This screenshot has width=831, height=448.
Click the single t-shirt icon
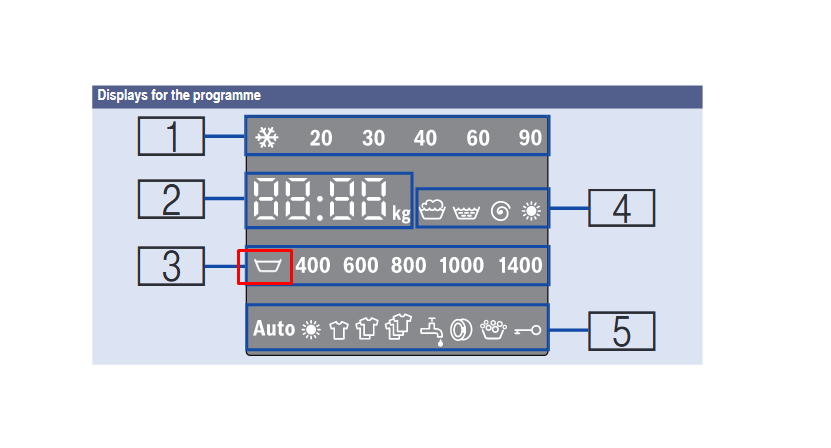pos(338,329)
